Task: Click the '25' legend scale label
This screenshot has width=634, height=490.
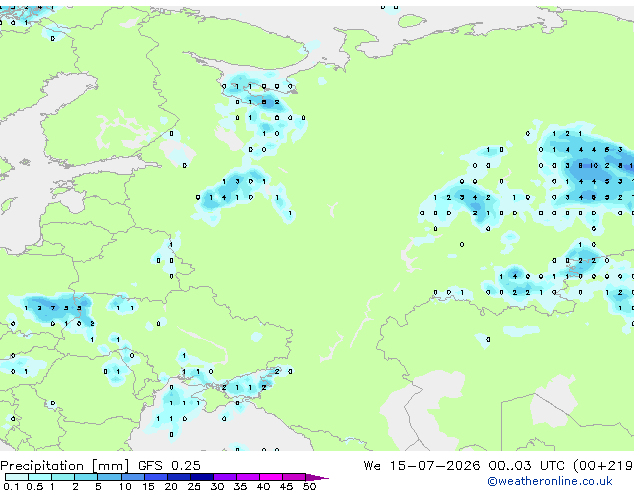Action: [x=194, y=486]
